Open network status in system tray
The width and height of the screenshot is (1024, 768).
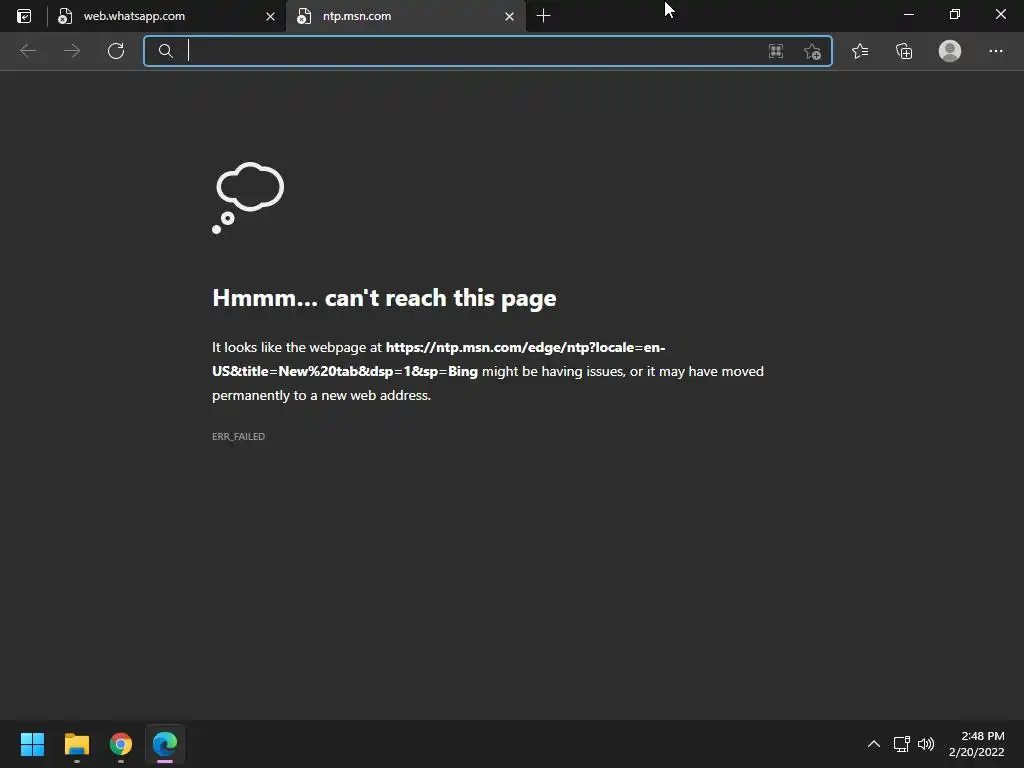click(x=902, y=744)
